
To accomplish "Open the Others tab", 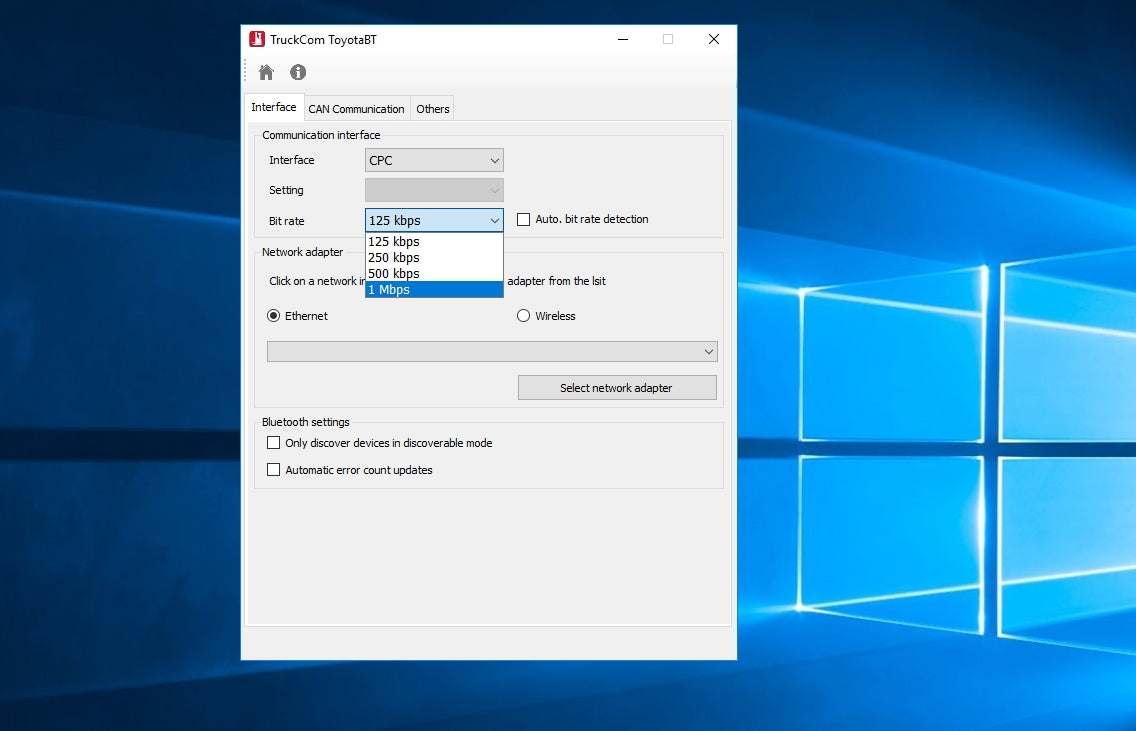I will click(x=433, y=109).
